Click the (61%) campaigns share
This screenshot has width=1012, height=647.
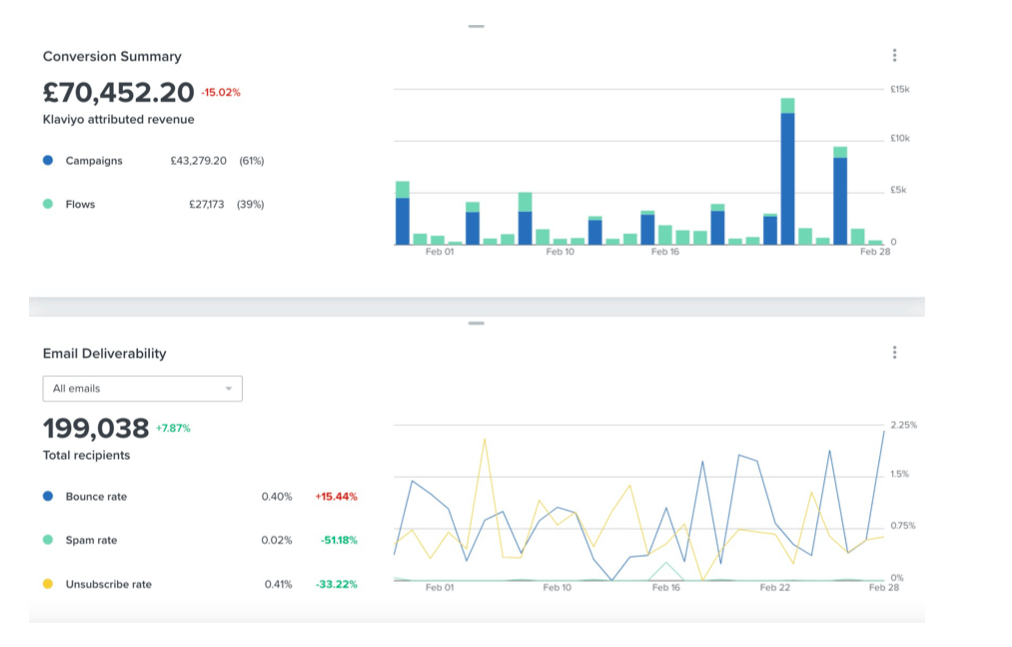(252, 161)
